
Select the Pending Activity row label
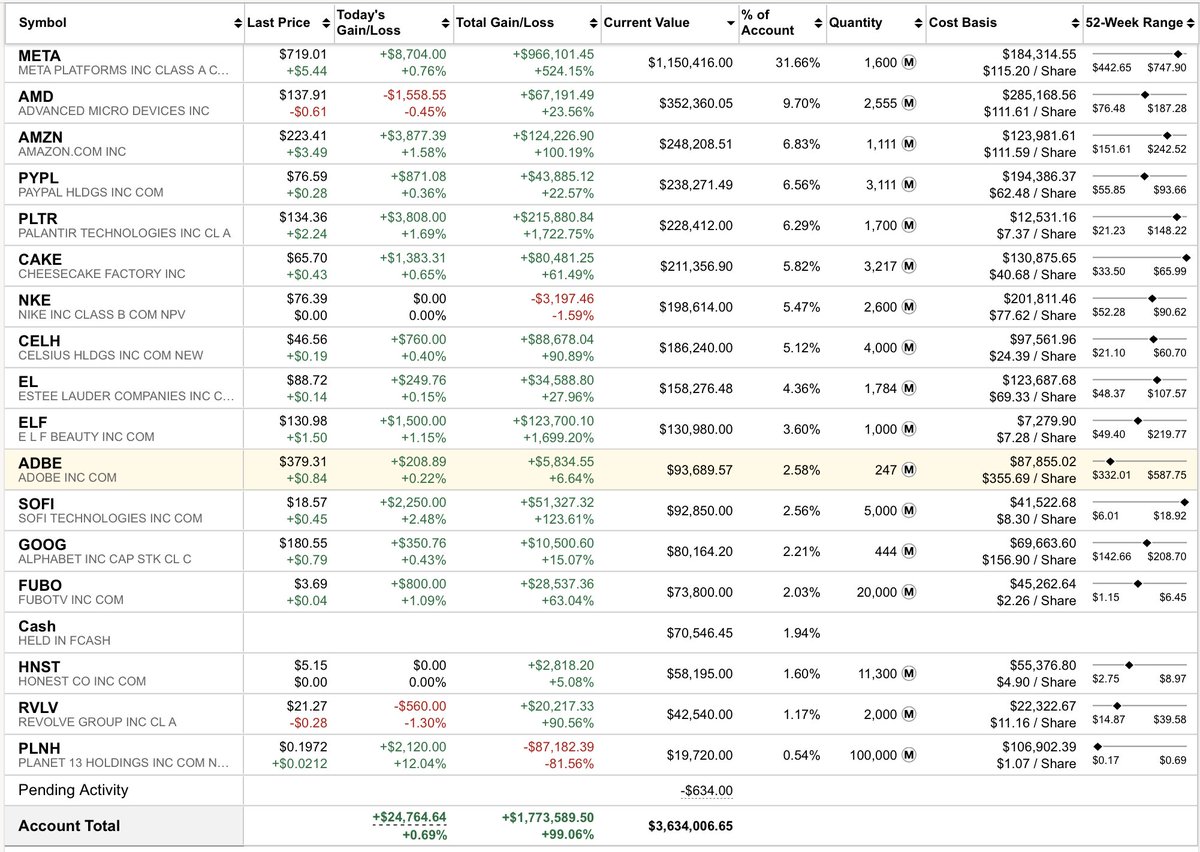73,790
